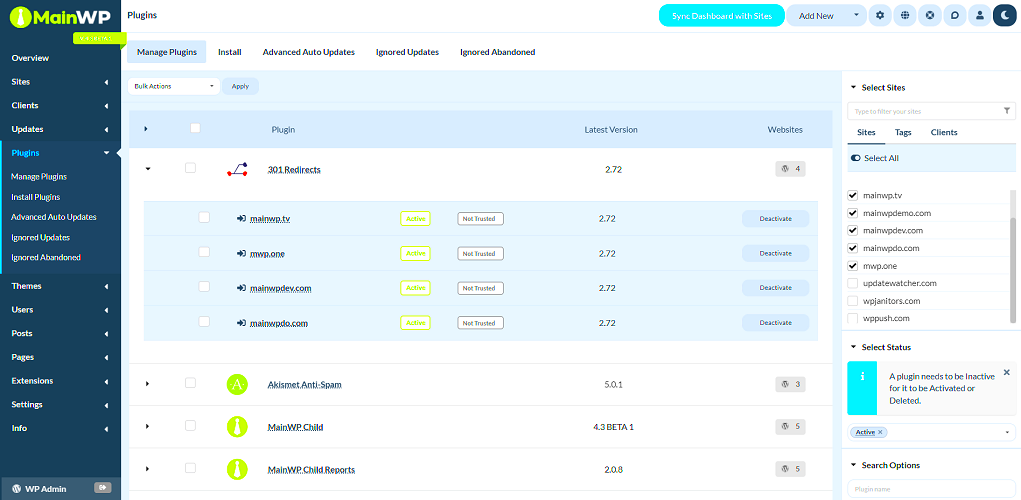Screen dimensions: 1021x500
Task: Deactivate 301 Redirects on mainwpdo.com
Action: pos(776,323)
